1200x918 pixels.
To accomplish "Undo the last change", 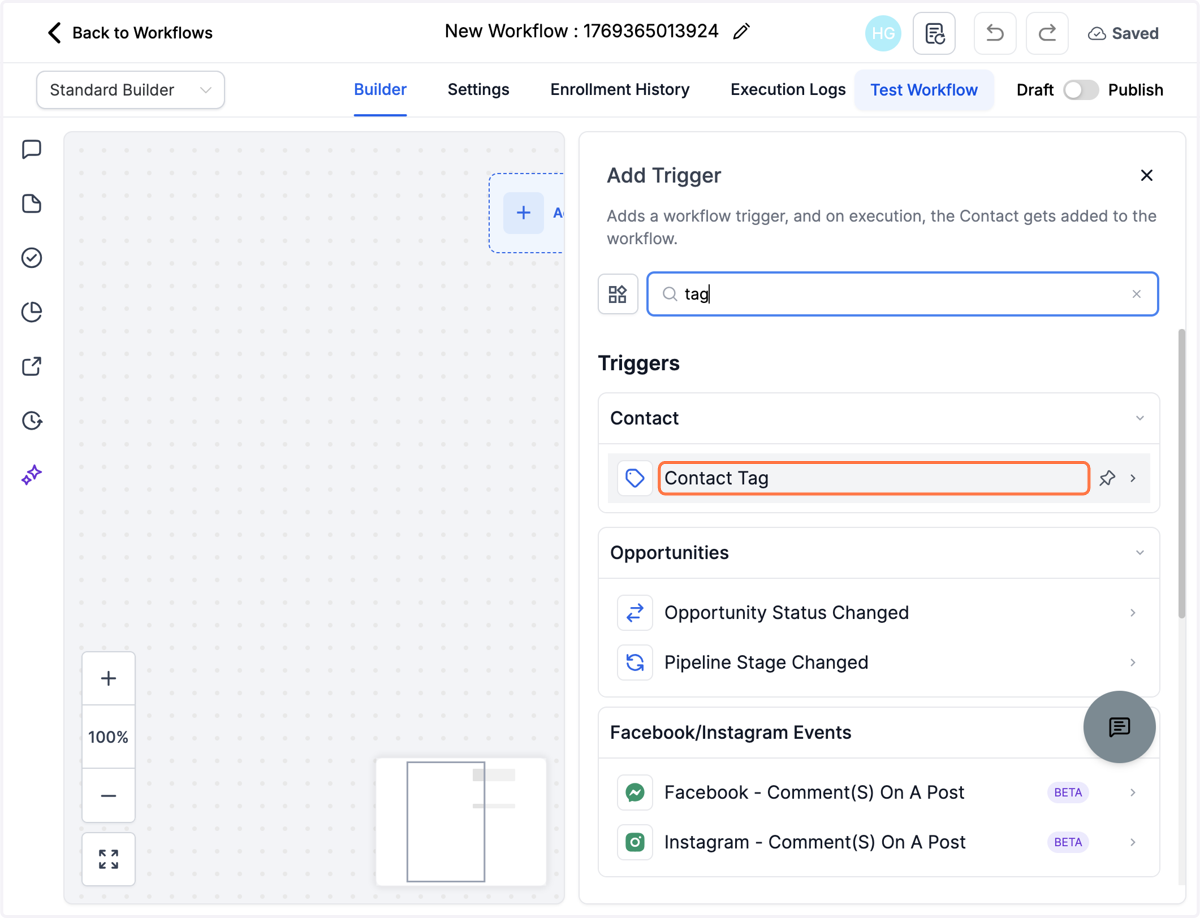I will click(x=995, y=33).
